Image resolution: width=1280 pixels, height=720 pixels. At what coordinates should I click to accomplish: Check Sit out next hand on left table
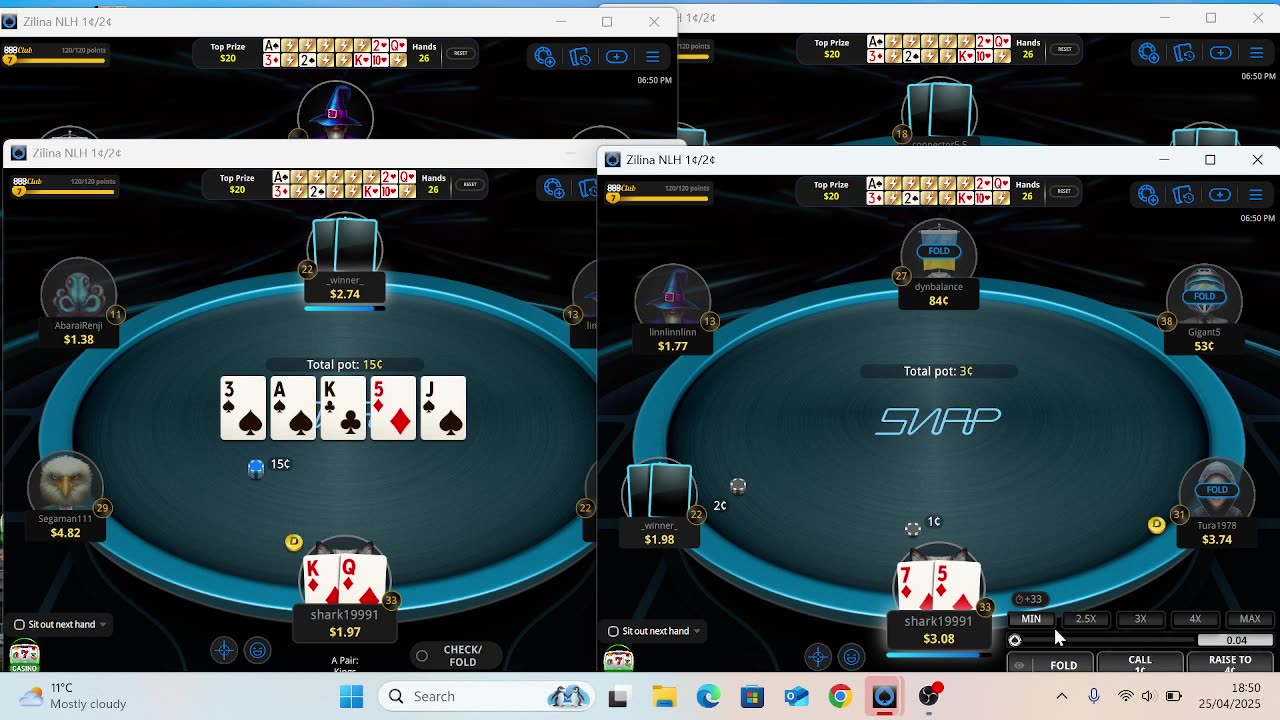tap(19, 624)
